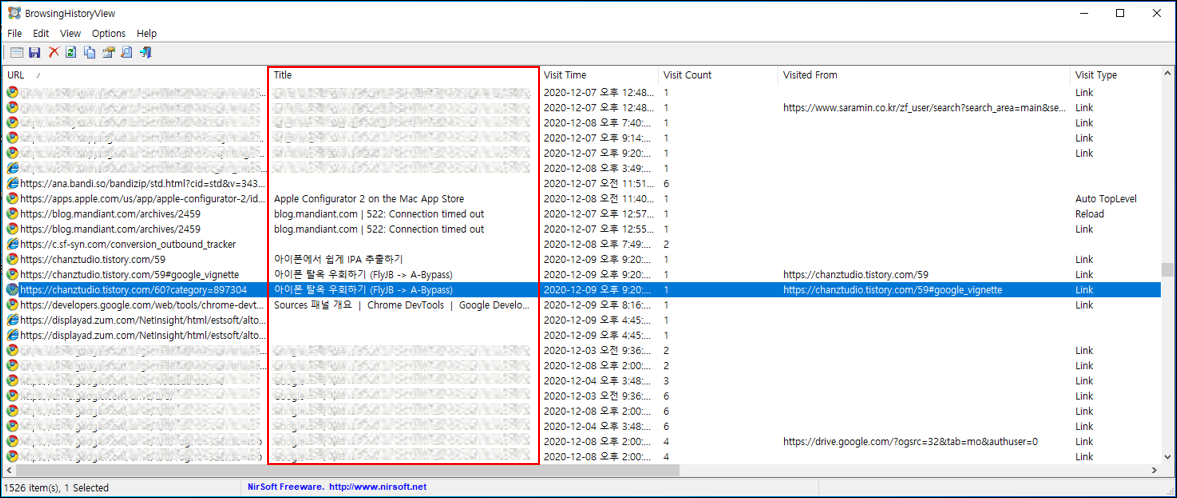Click the vertical scrollbar down arrow
Image resolution: width=1177 pixels, height=498 pixels.
(1167, 457)
